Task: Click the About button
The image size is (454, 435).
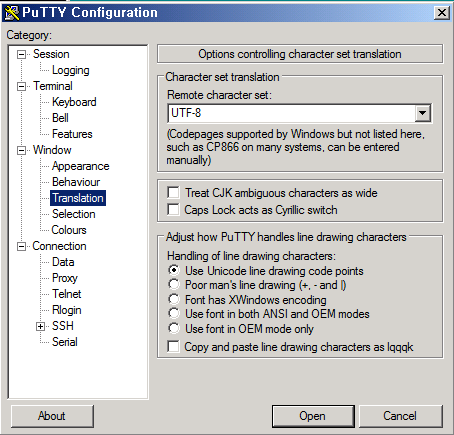Action: click(x=52, y=416)
